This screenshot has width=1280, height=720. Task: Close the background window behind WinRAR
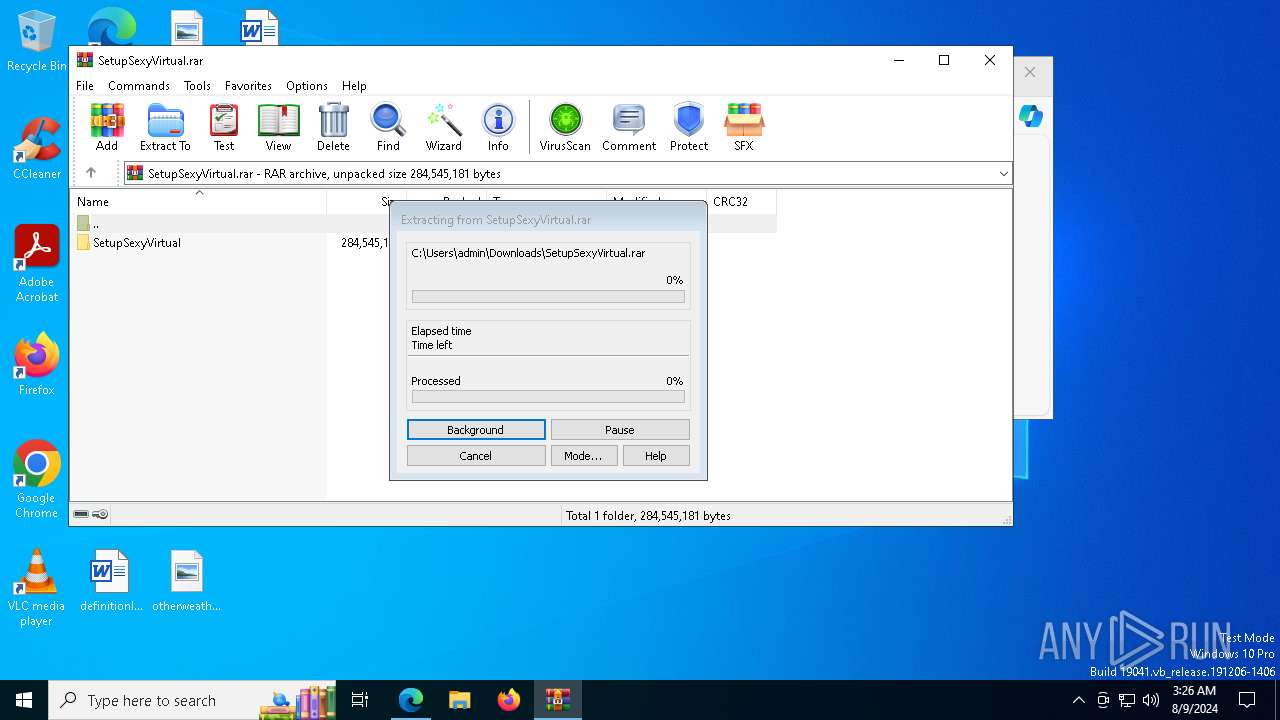[x=1030, y=72]
